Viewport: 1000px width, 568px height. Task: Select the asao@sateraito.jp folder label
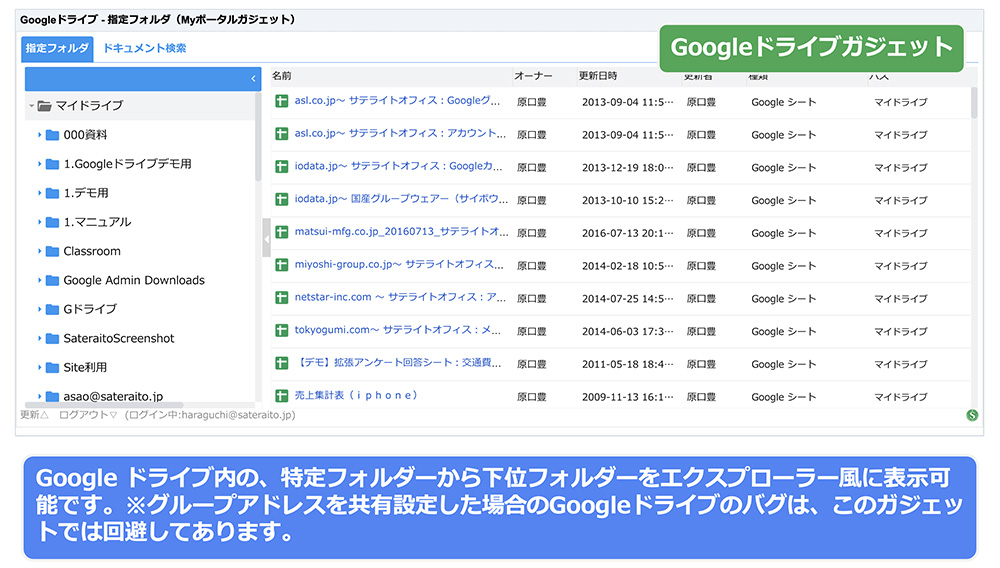click(x=113, y=397)
